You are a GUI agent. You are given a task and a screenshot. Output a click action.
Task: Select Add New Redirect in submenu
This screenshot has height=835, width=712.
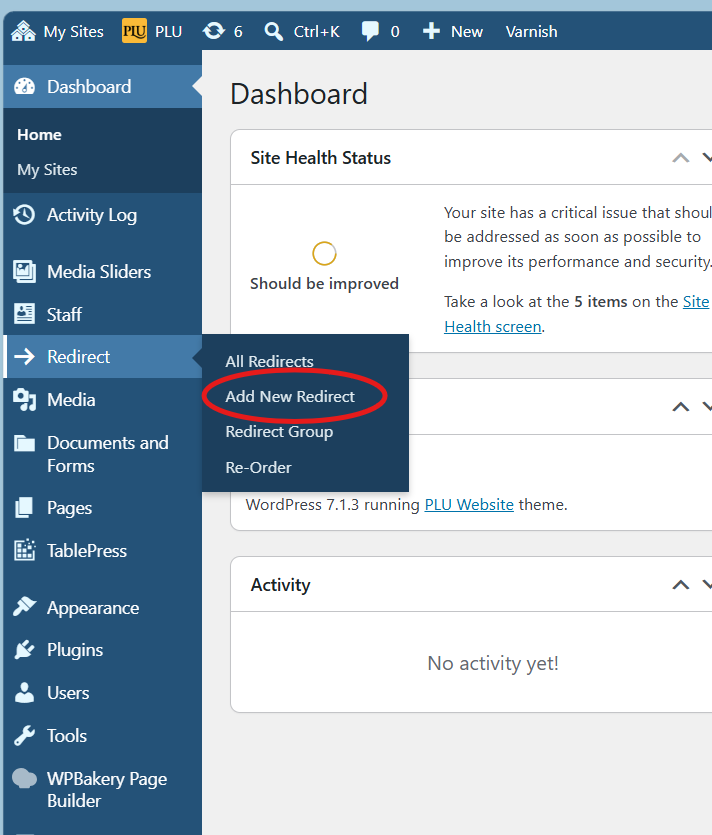tap(290, 397)
